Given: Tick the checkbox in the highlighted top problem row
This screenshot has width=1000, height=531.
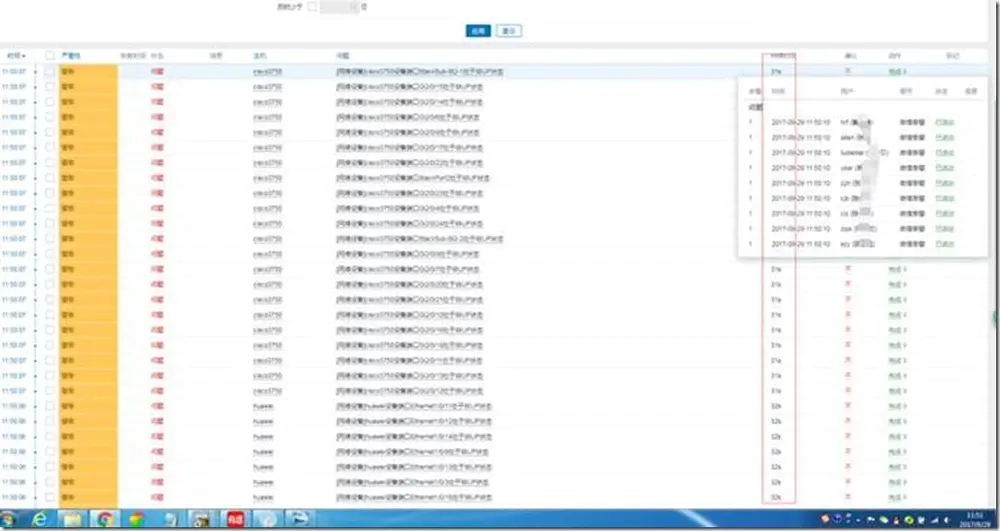Looking at the screenshot, I should point(50,71).
